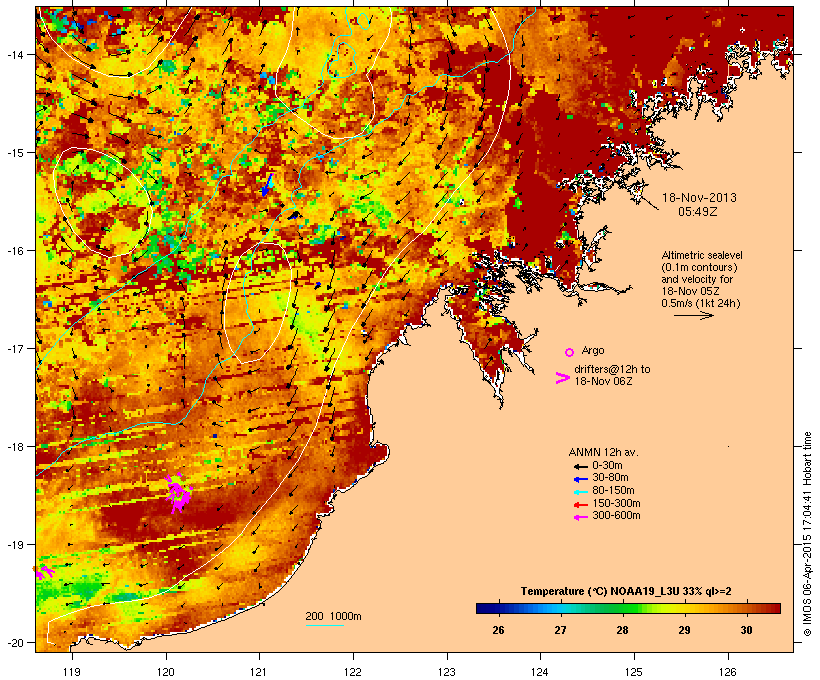Click the '0.5m/s (1kt 24h)' text

[x=701, y=303]
